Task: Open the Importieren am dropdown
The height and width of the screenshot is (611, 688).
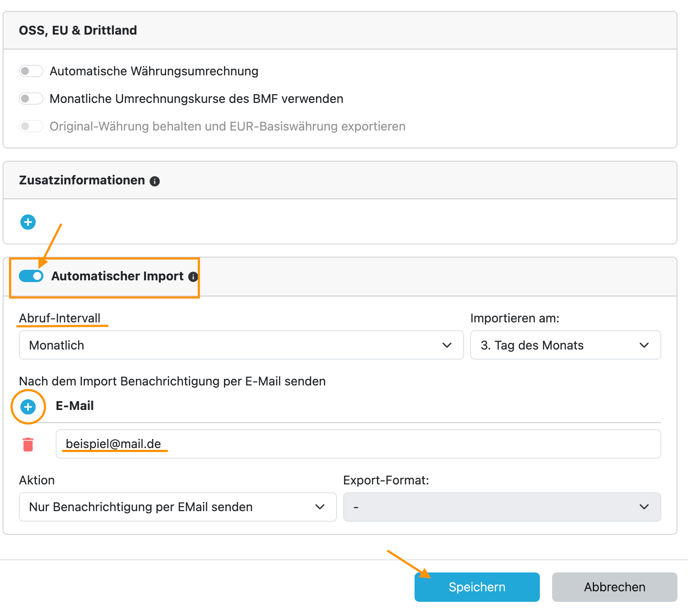Action: click(565, 345)
